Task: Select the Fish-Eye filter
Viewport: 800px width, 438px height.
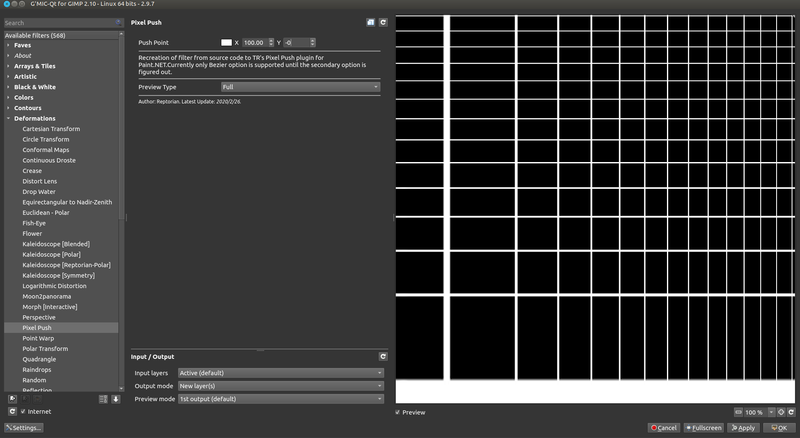Action: point(34,223)
